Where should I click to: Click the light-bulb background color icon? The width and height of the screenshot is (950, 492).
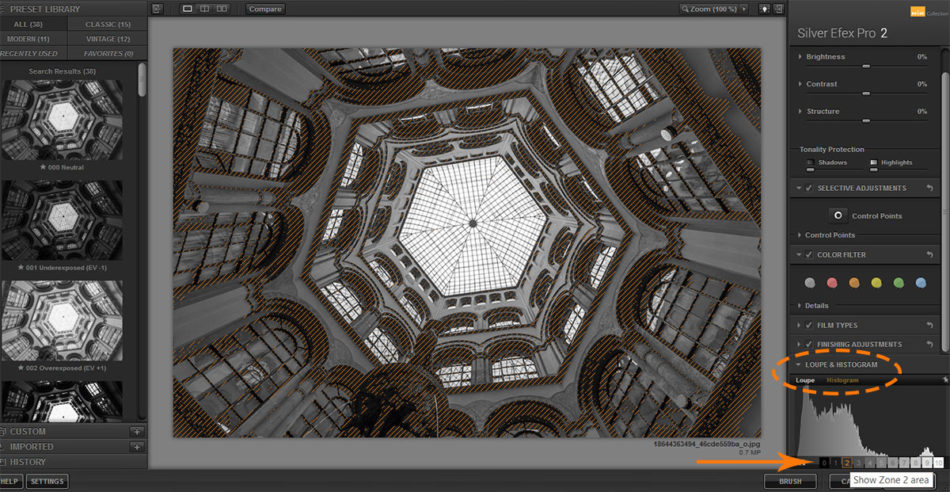coord(765,9)
